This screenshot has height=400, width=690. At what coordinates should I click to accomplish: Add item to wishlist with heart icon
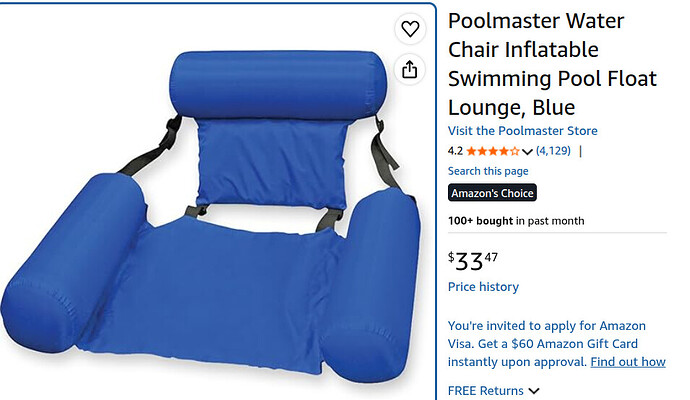[x=410, y=29]
